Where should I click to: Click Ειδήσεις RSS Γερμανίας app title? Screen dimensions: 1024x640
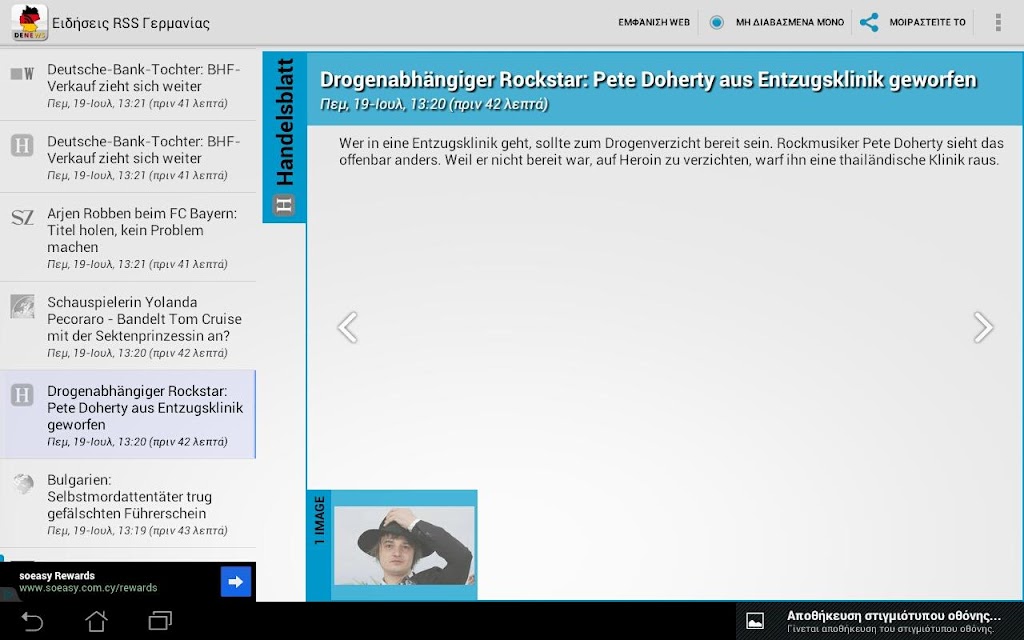[131, 23]
